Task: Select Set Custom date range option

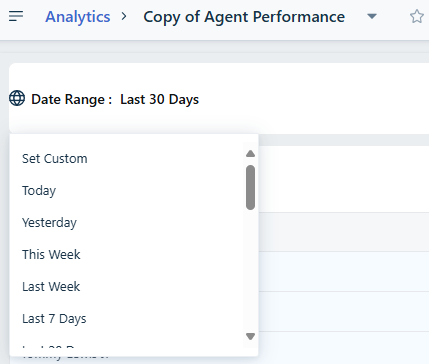Action: click(55, 159)
